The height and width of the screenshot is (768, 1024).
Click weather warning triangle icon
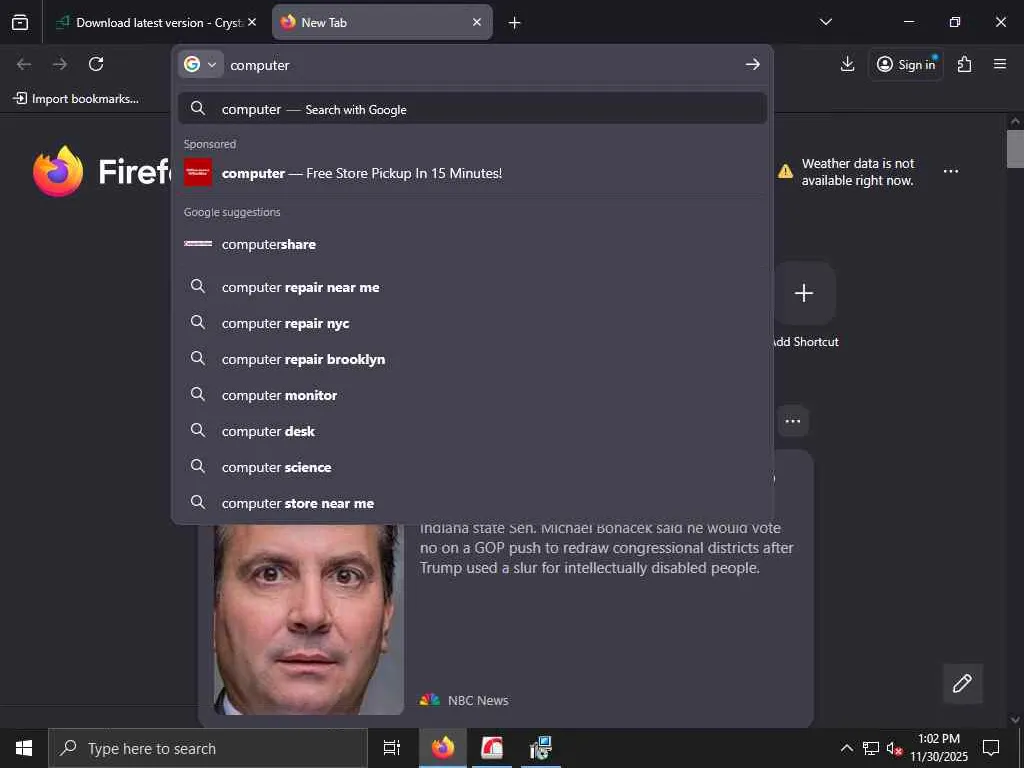pos(785,172)
